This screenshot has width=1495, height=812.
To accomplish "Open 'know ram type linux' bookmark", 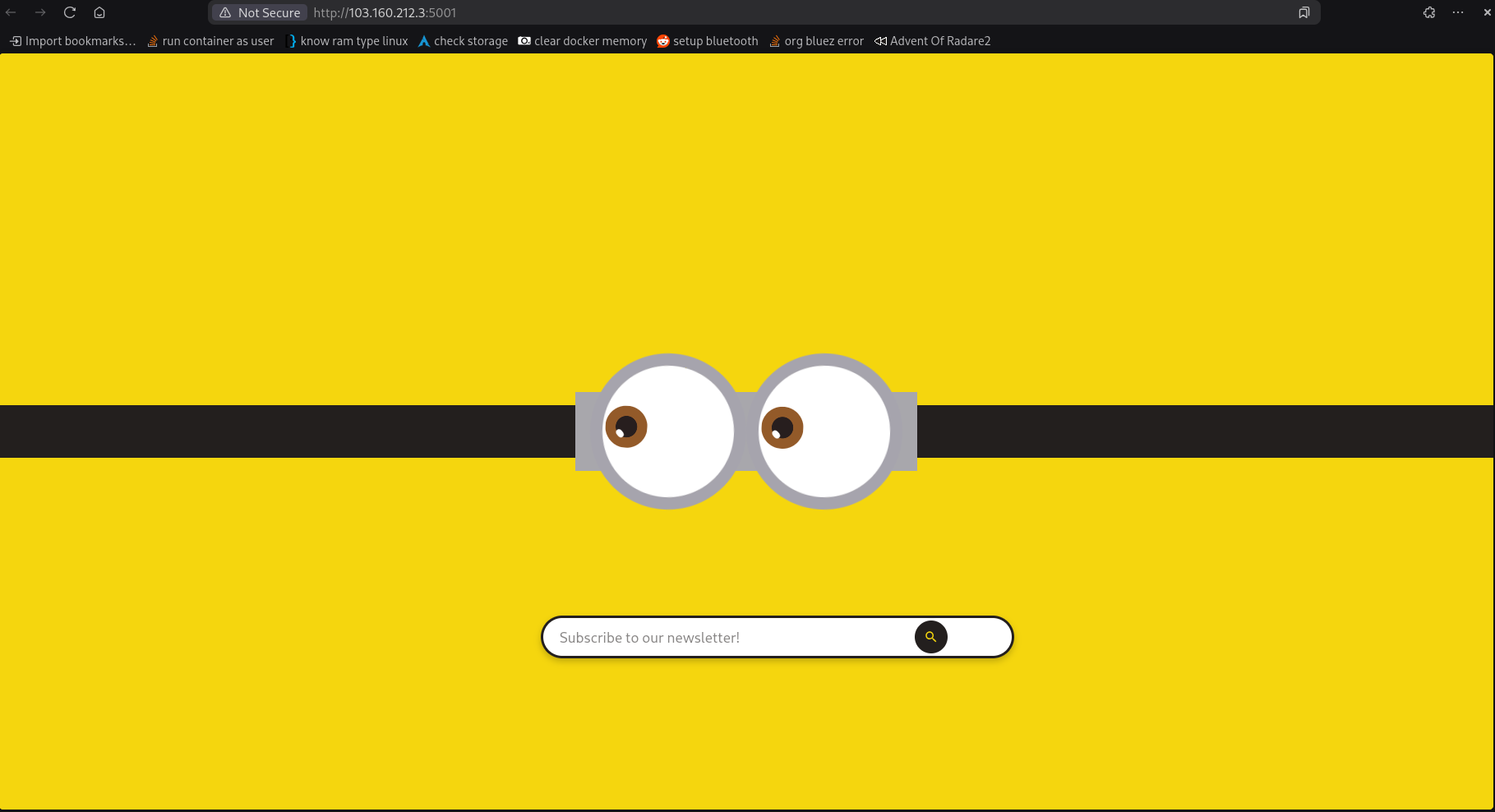I will (347, 41).
